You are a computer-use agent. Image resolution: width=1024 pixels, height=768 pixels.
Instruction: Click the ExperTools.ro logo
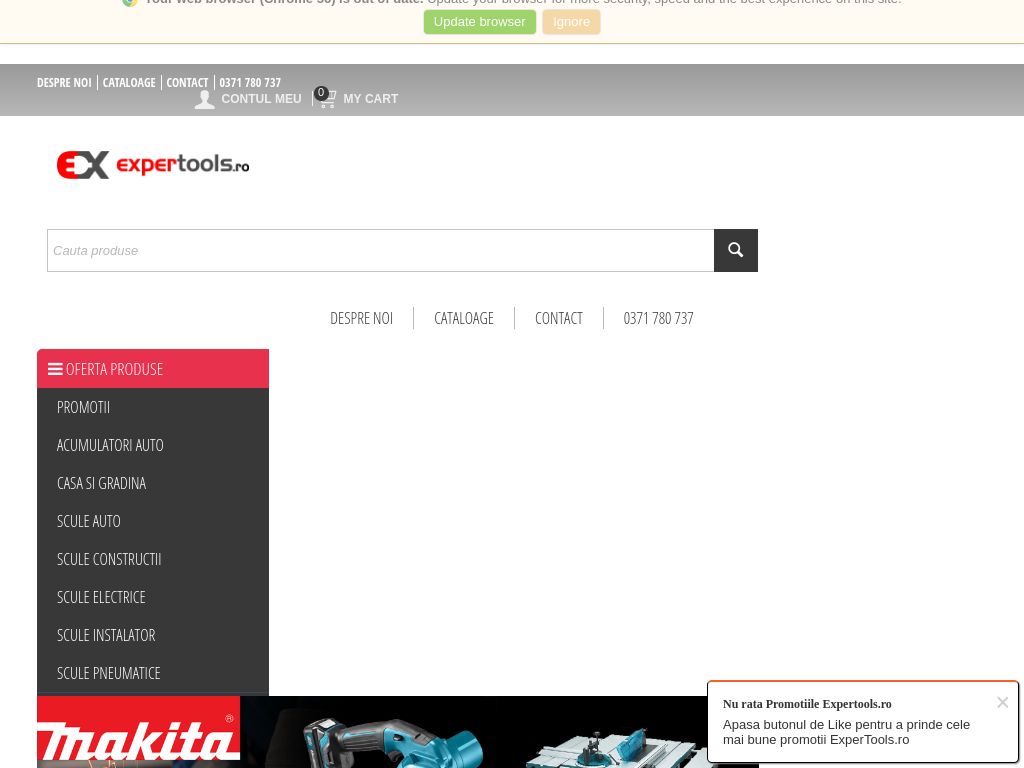click(x=153, y=165)
